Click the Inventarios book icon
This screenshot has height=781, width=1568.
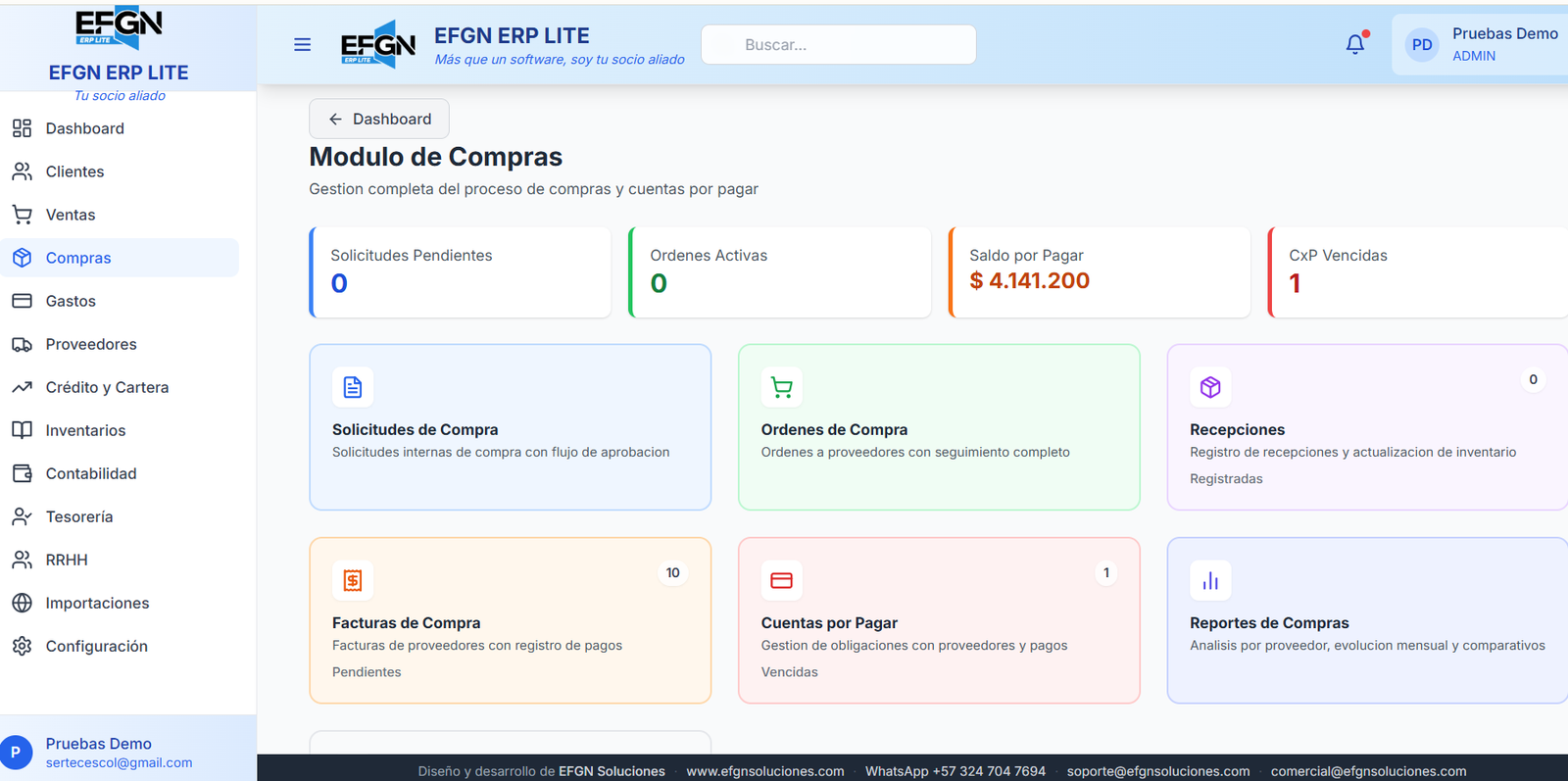coord(22,430)
